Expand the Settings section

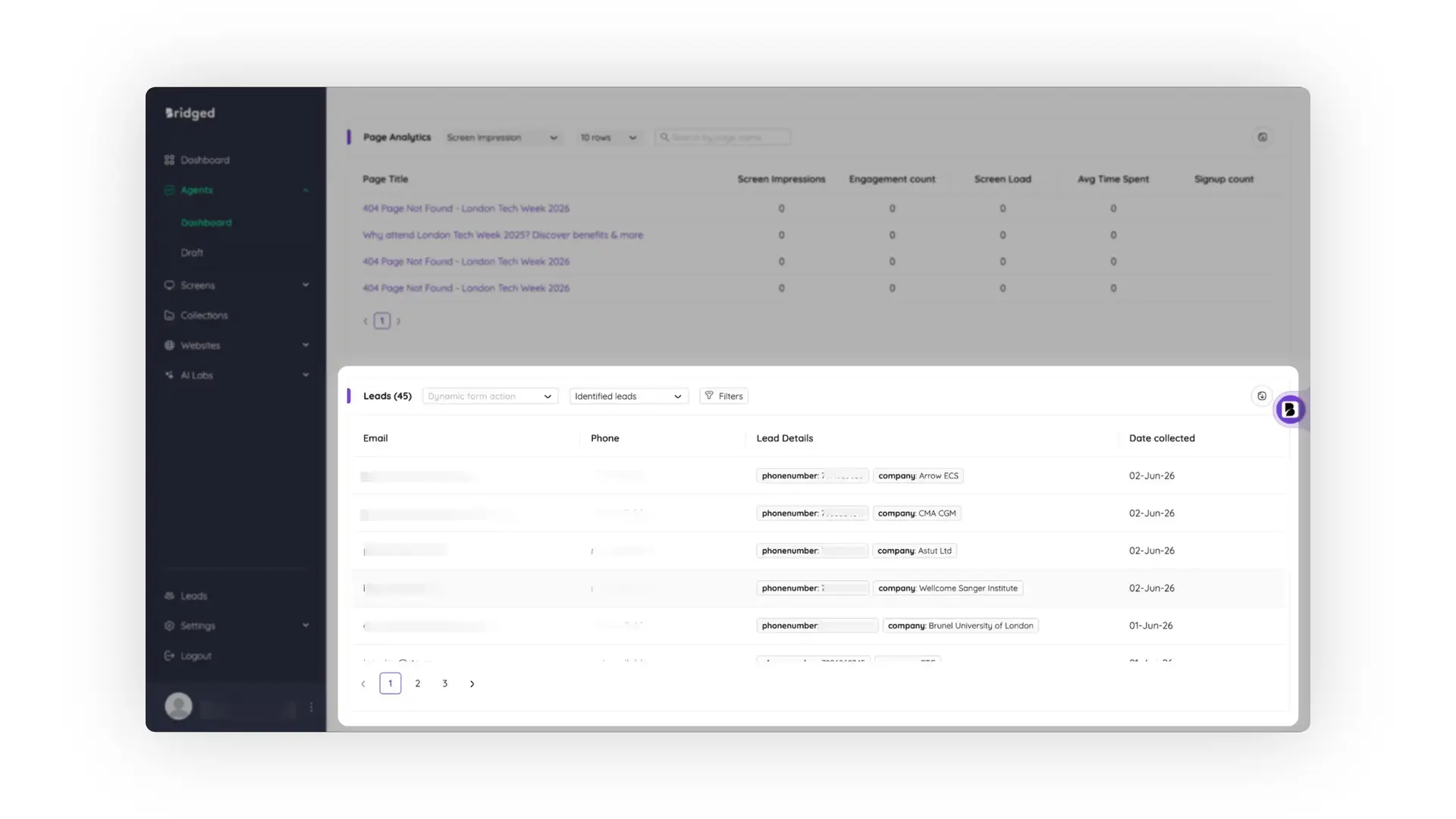306,626
